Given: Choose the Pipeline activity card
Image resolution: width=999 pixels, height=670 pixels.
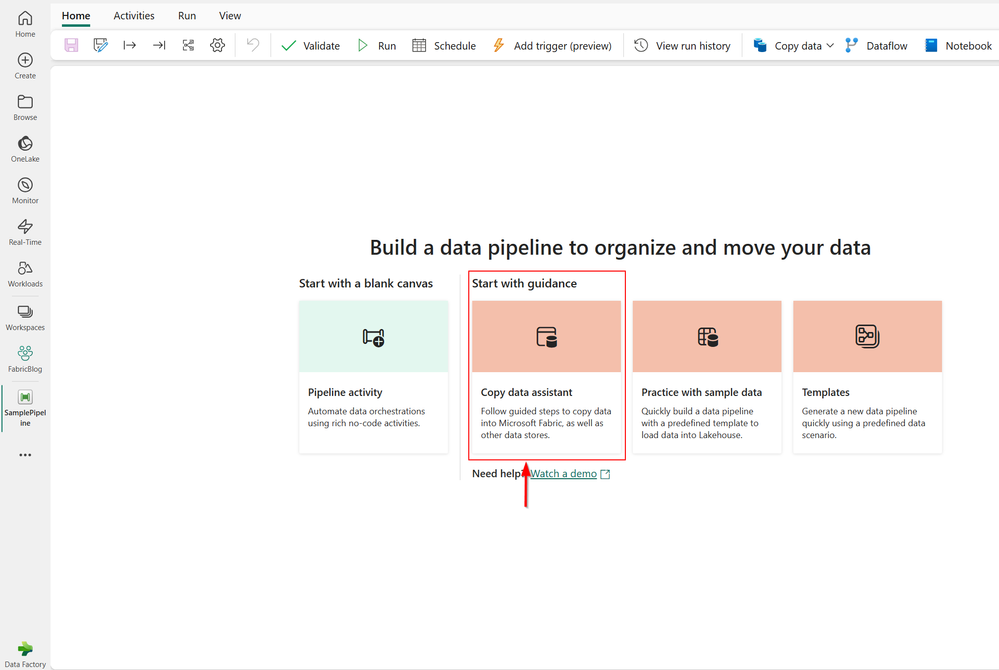Looking at the screenshot, I should pos(373,376).
